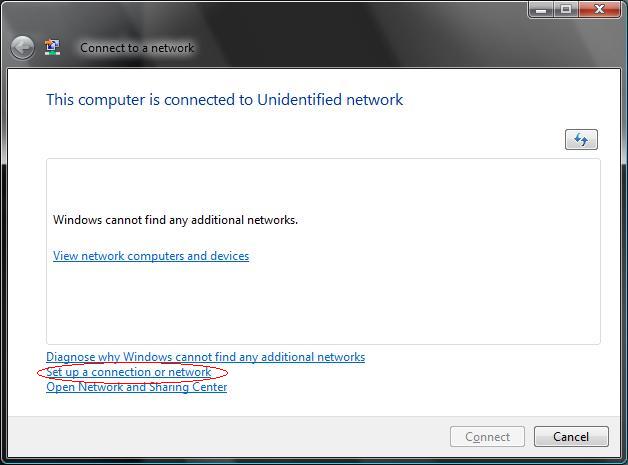Diagnose why Windows cannot find networks
The height and width of the screenshot is (465, 628).
[205, 357]
